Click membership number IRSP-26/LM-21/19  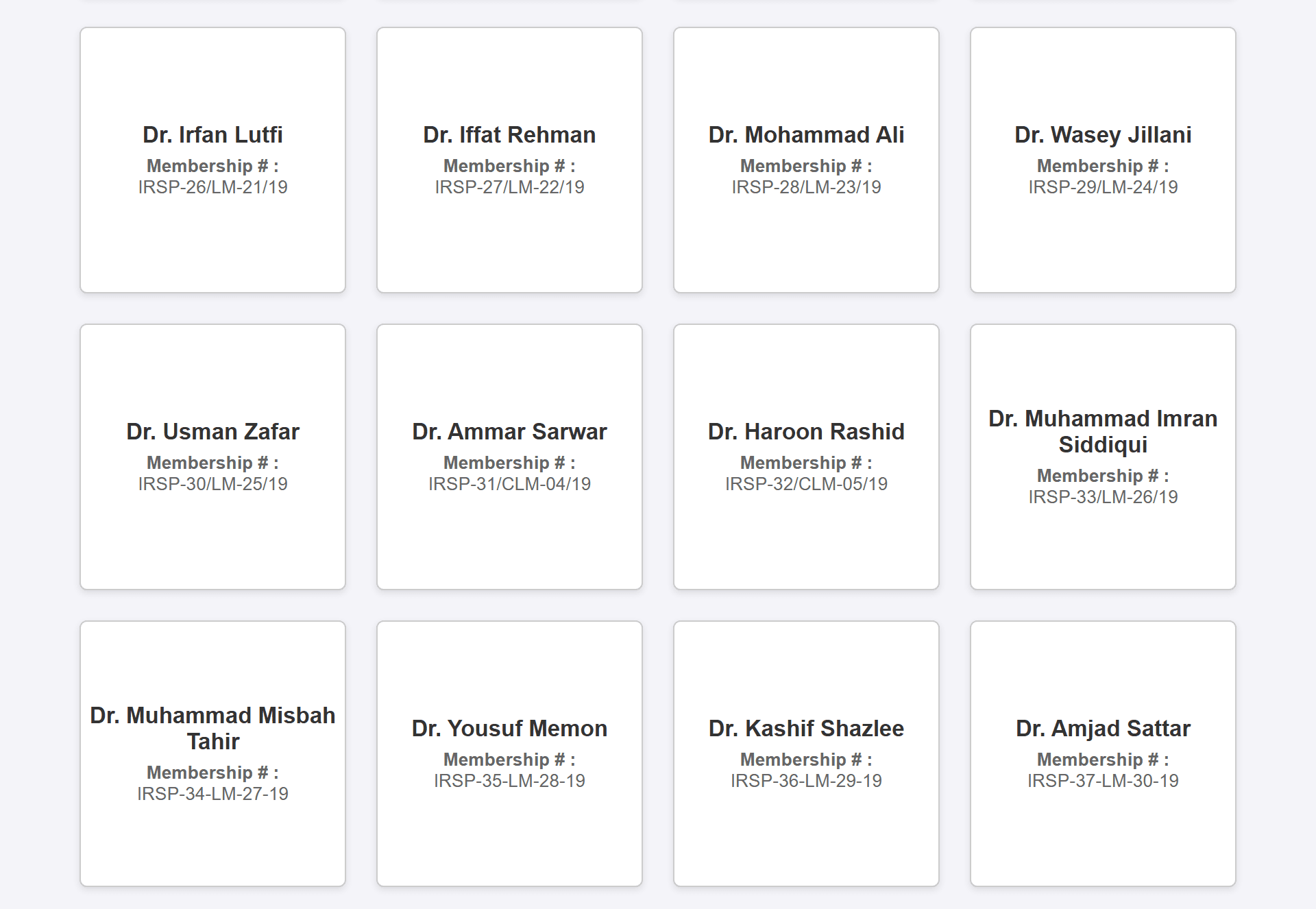pos(212,187)
